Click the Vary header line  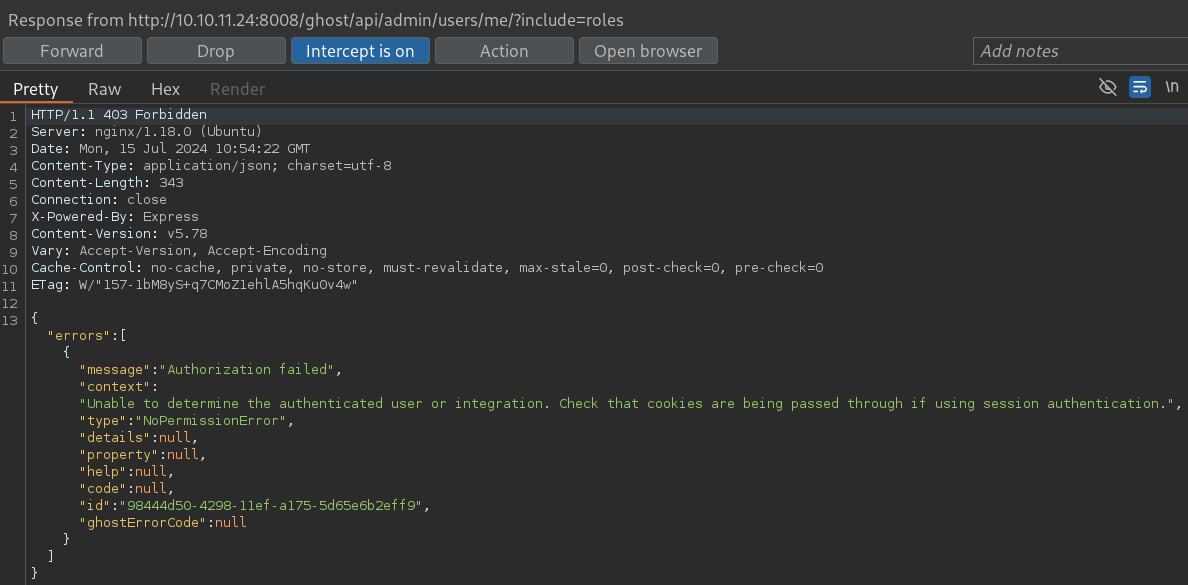(179, 250)
